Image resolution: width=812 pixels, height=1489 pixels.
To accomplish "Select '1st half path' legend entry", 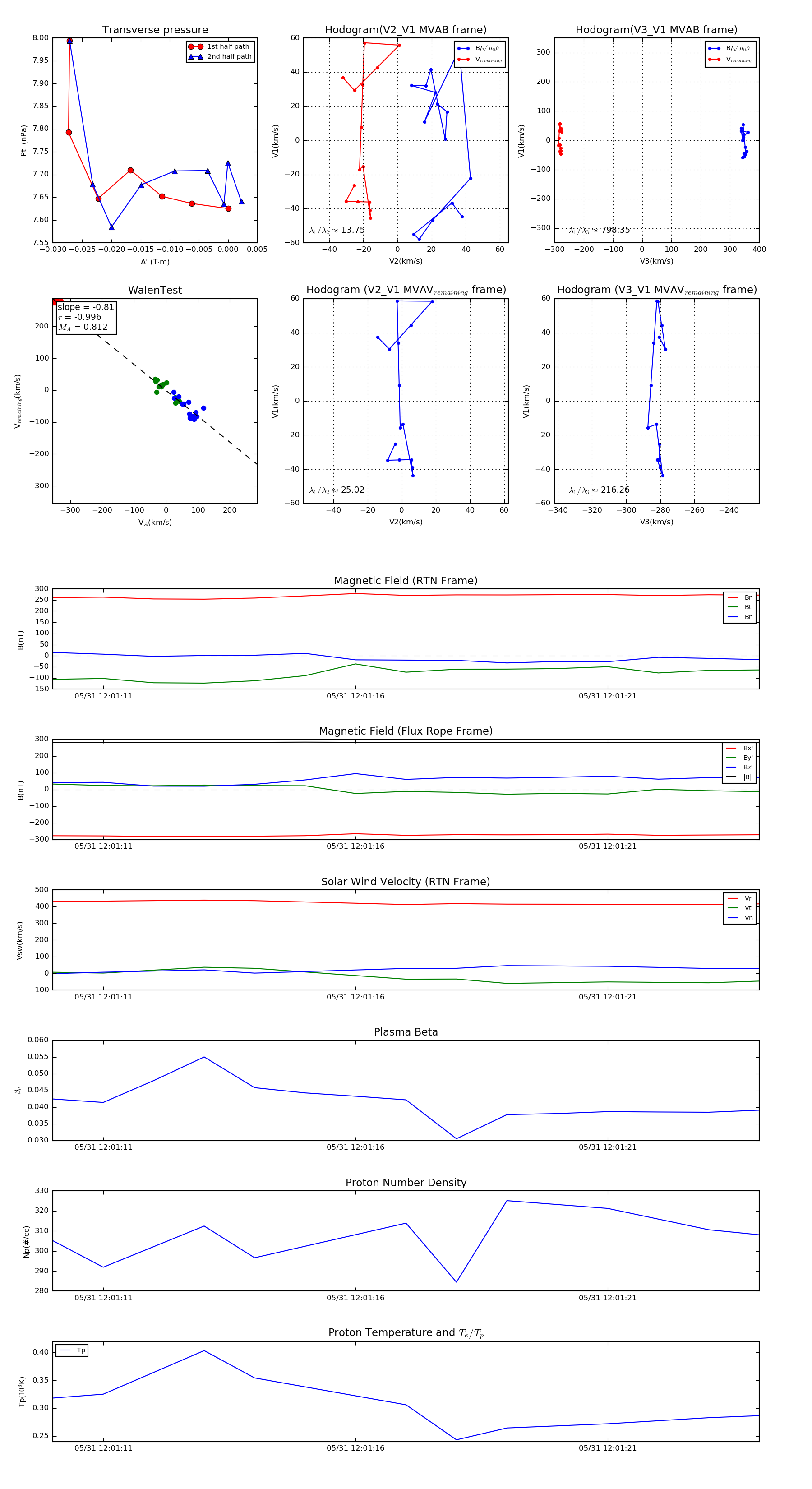I will click(220, 47).
